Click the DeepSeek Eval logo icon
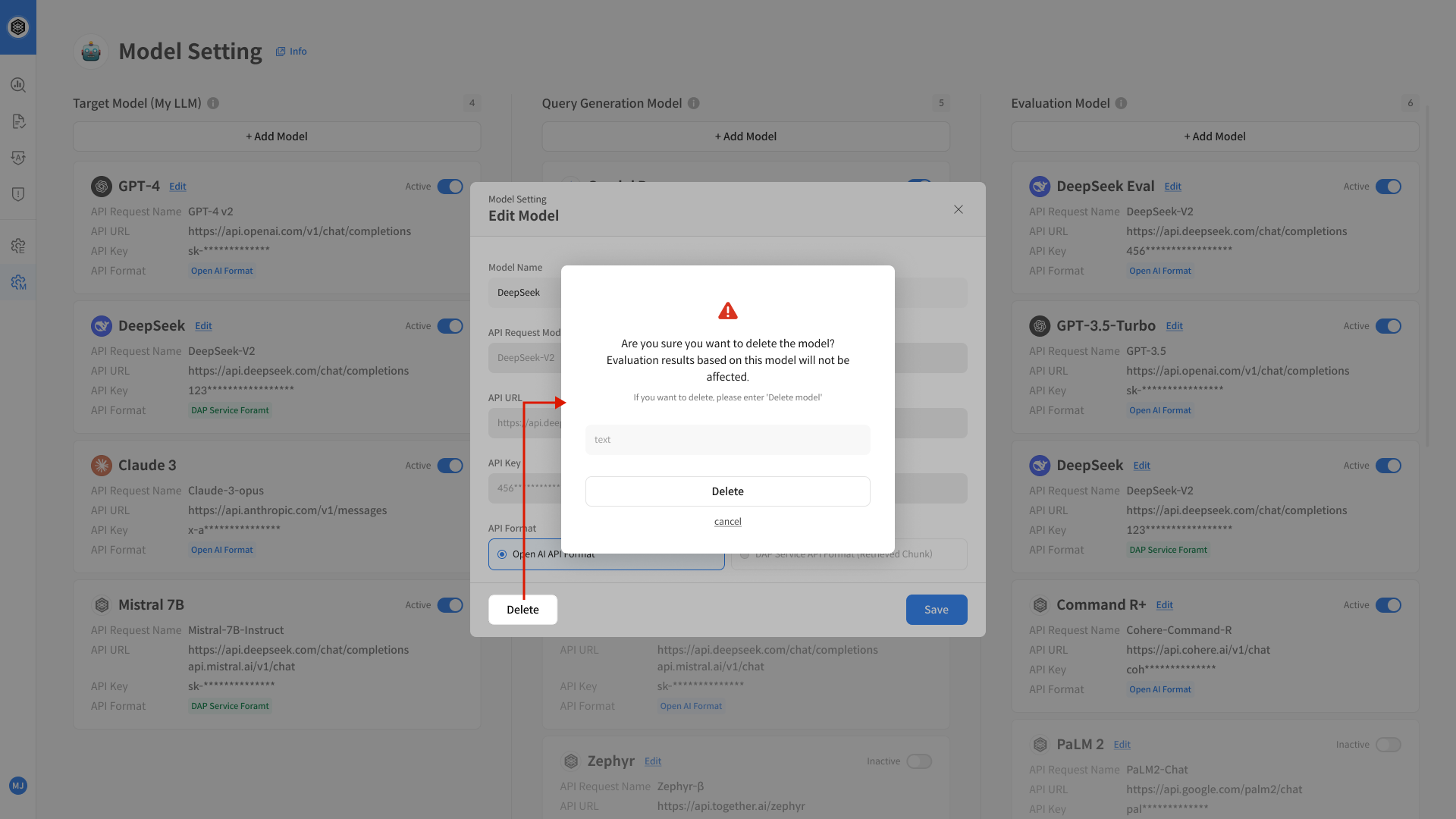Screen dimensions: 1456x819 (1040, 187)
